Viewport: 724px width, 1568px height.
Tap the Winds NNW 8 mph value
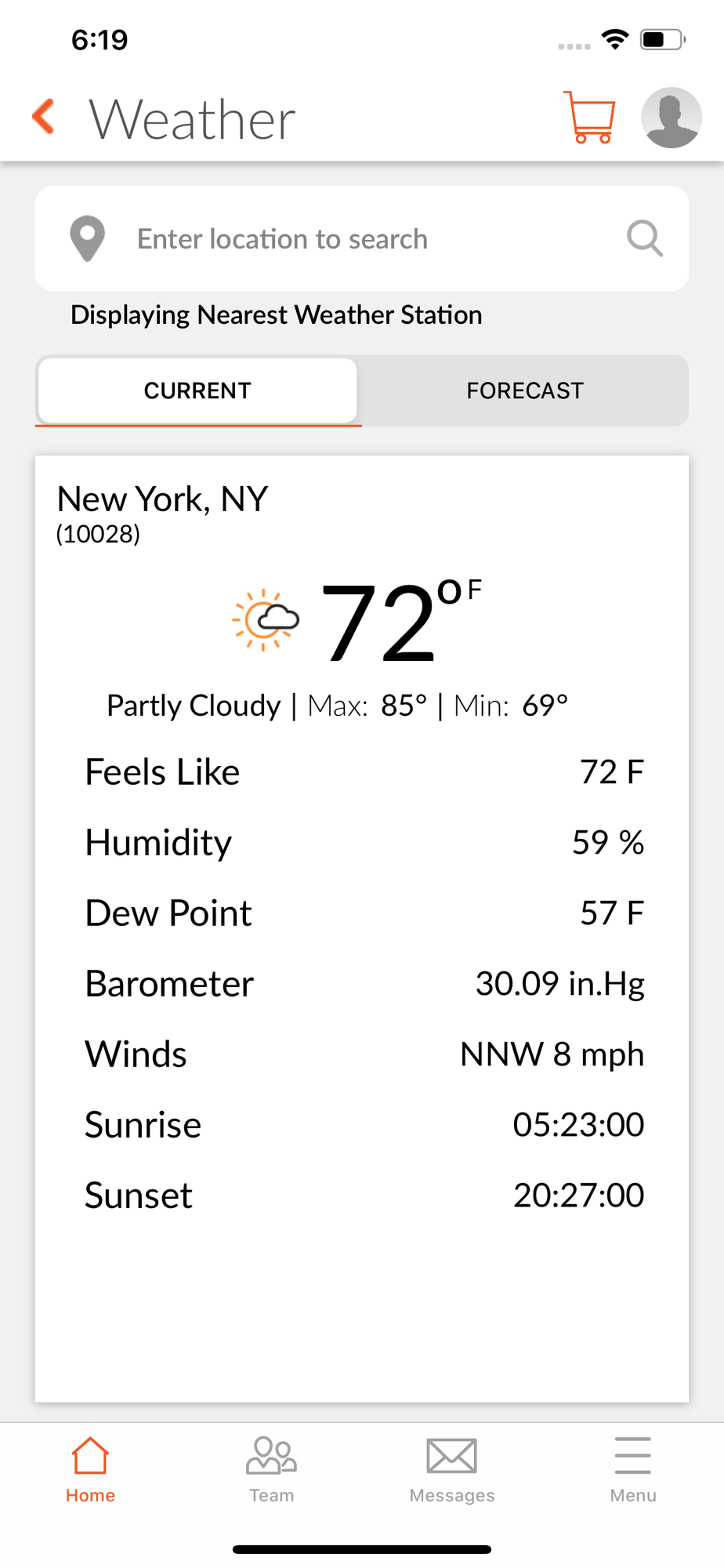552,1054
